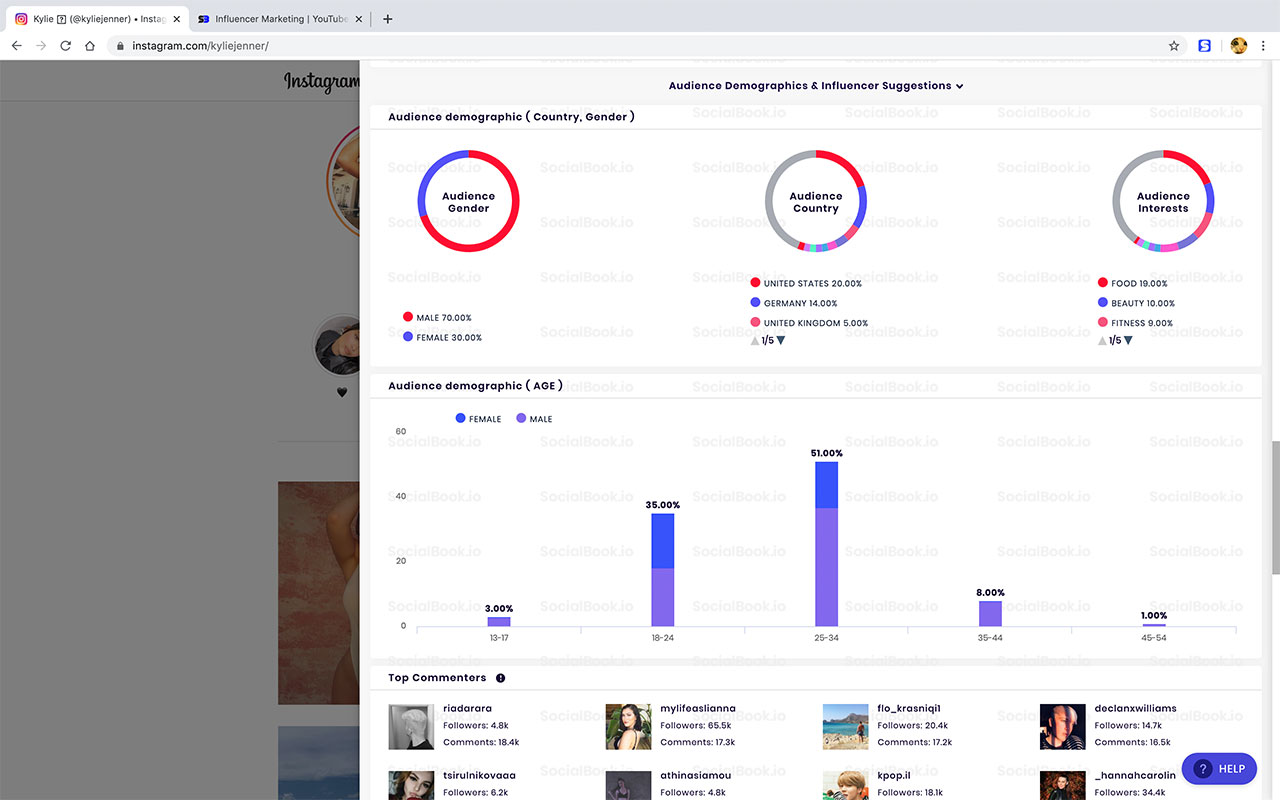Open declanxwilliams commenter profile
Image resolution: width=1280 pixels, height=800 pixels.
click(1135, 709)
